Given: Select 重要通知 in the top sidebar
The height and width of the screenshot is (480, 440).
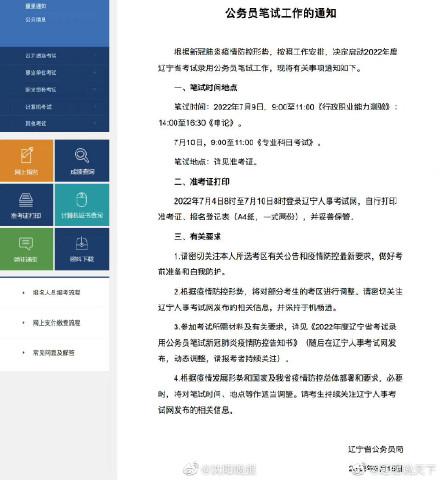Looking at the screenshot, I should coord(36,6).
